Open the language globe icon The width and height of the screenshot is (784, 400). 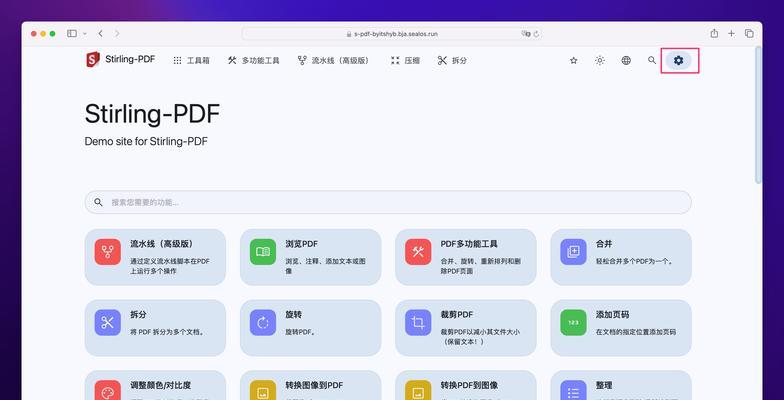click(626, 60)
